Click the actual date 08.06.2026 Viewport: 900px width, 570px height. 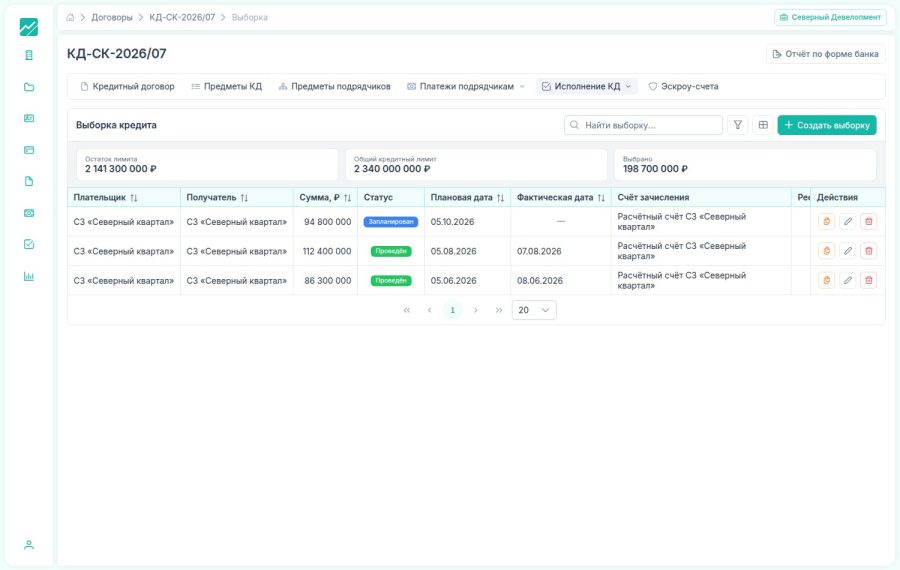pyautogui.click(x=540, y=280)
